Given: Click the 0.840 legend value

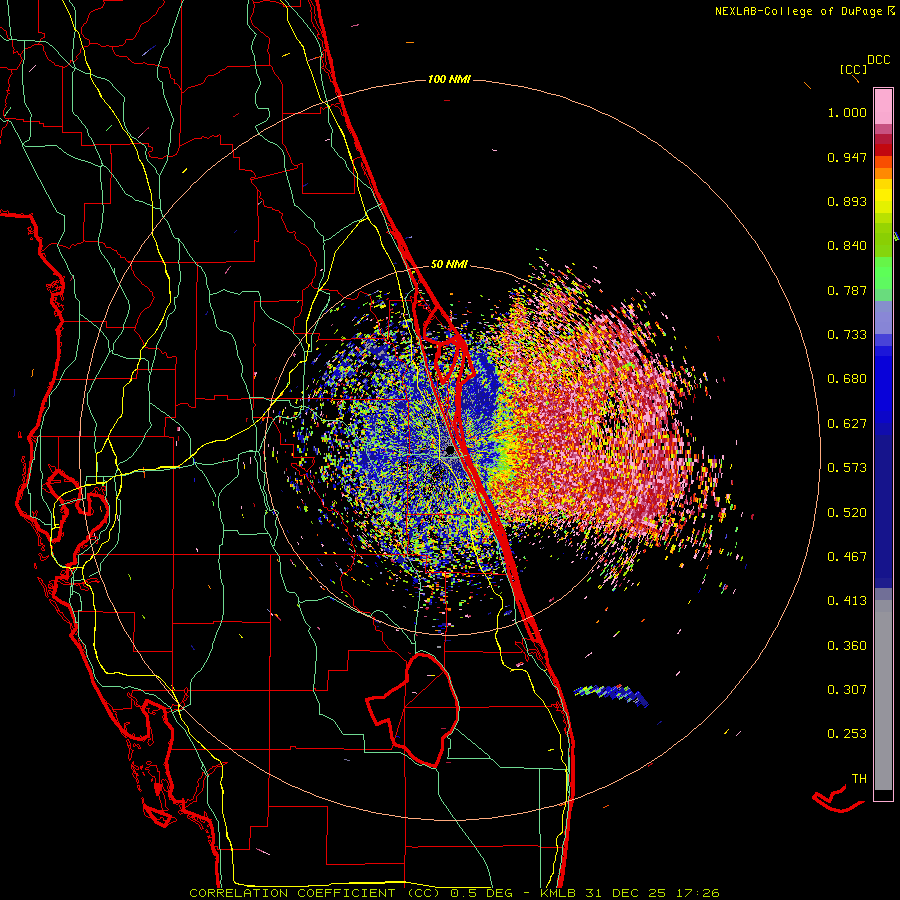Looking at the screenshot, I should click(x=847, y=246).
